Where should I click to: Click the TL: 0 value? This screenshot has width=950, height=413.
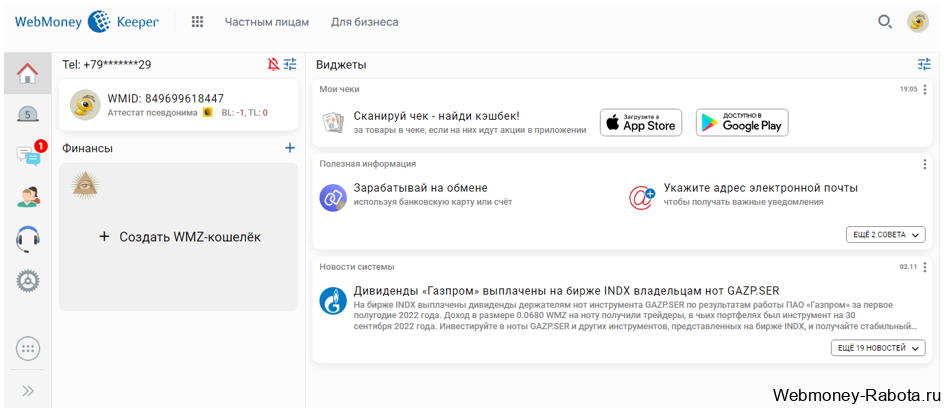tap(257, 113)
